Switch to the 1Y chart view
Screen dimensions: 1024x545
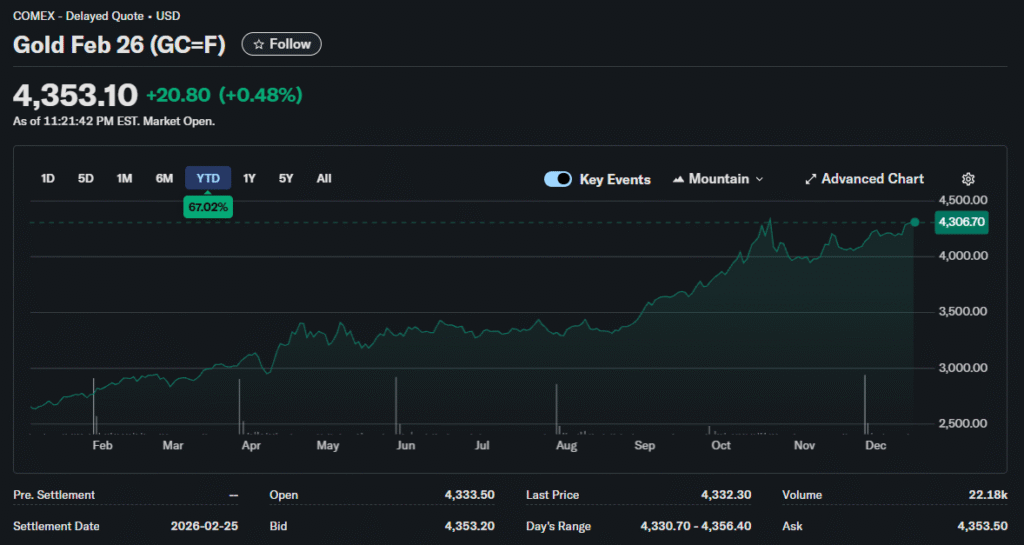pyautogui.click(x=250, y=179)
